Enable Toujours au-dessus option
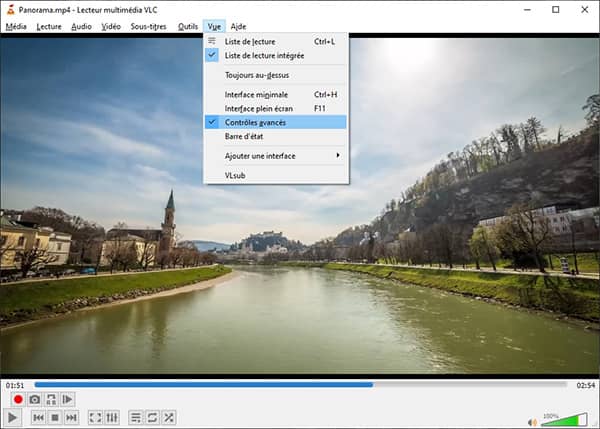 tap(276, 75)
